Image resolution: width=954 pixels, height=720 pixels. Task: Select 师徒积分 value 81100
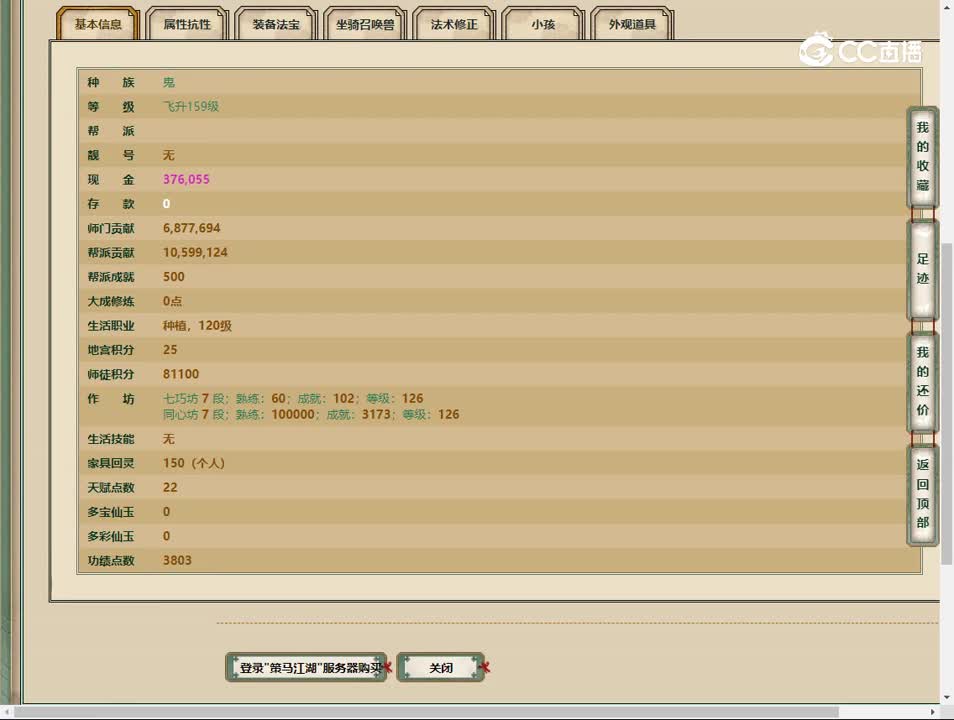[181, 374]
